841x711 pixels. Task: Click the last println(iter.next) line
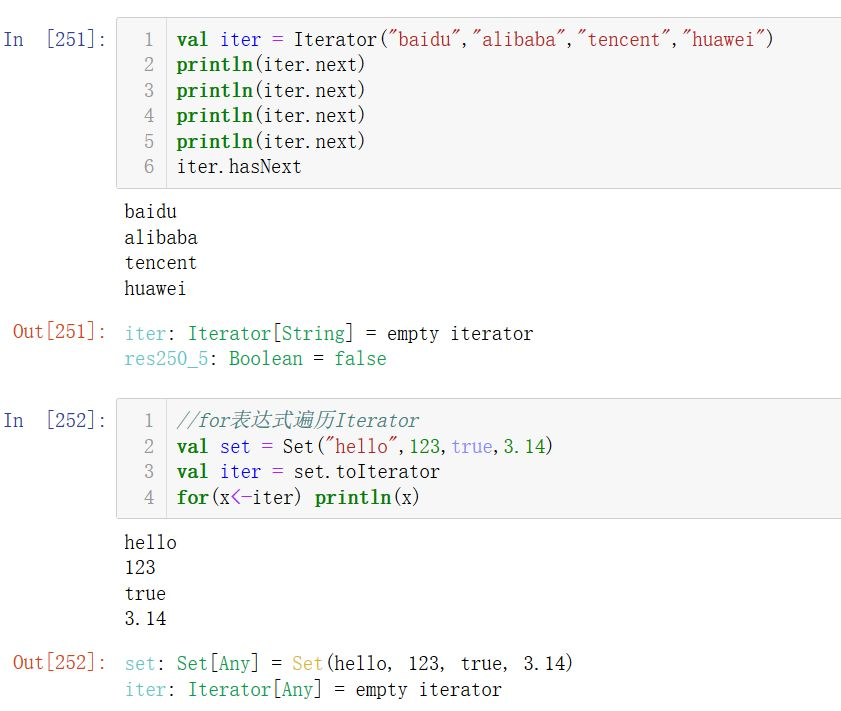pyautogui.click(x=271, y=141)
